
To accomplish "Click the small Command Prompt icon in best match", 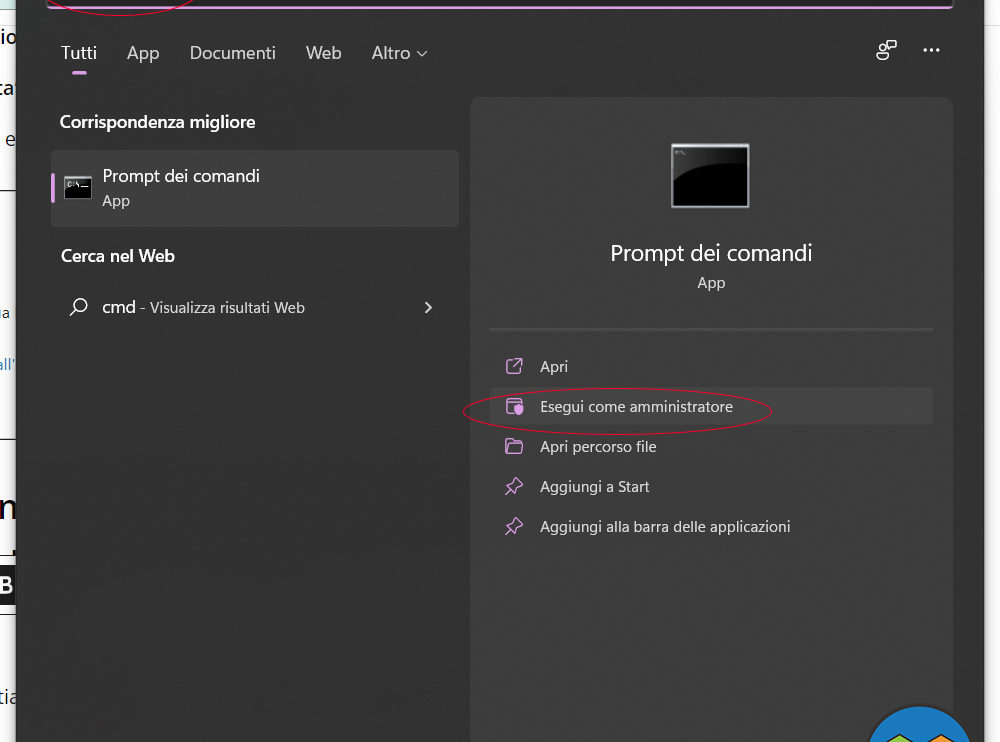I will click(78, 187).
